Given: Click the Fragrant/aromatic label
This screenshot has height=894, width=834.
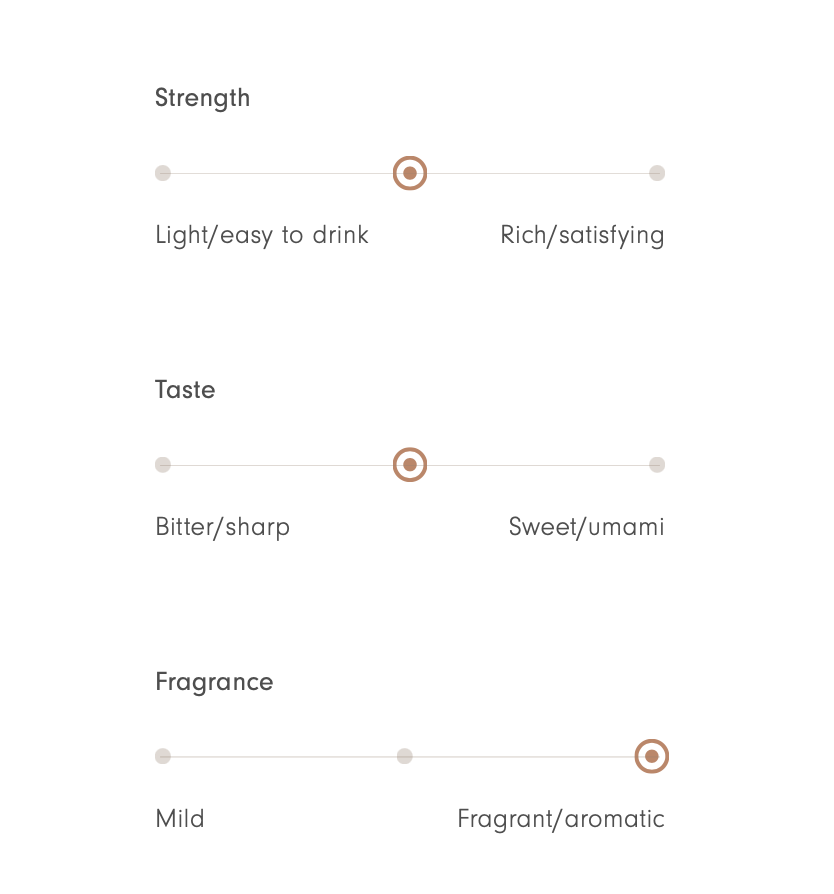Looking at the screenshot, I should coord(561,819).
